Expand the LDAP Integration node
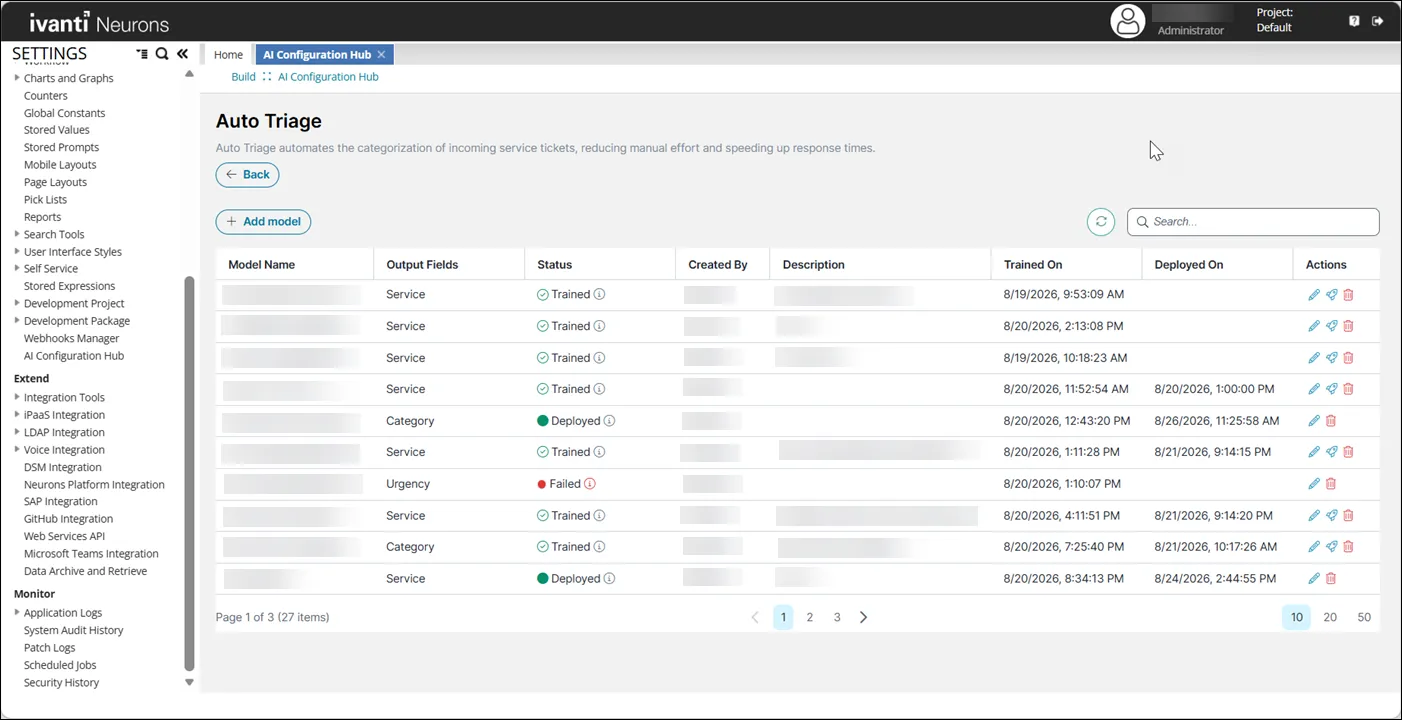The width and height of the screenshot is (1402, 720). coord(17,432)
